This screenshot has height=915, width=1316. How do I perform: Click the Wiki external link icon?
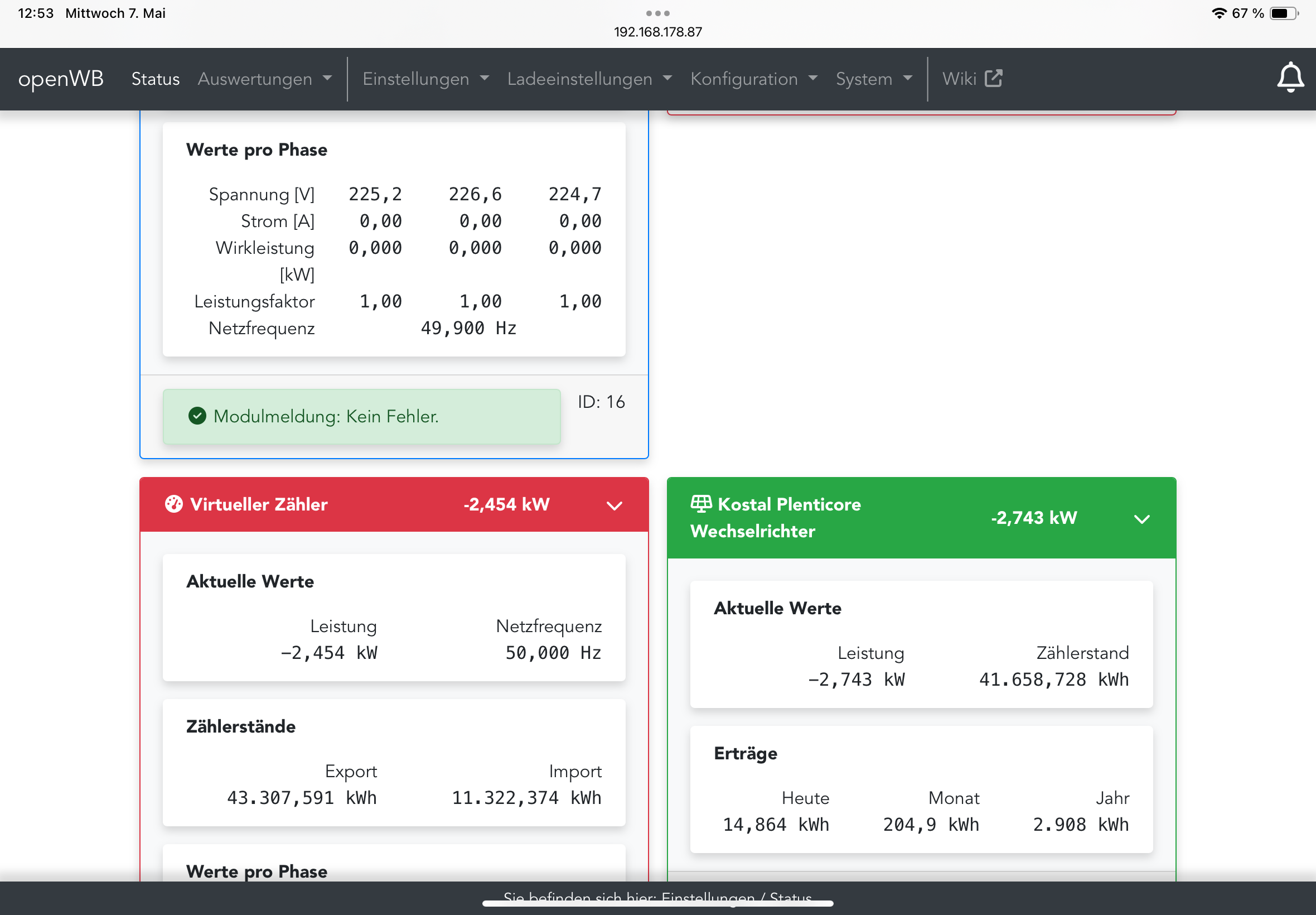click(994, 79)
